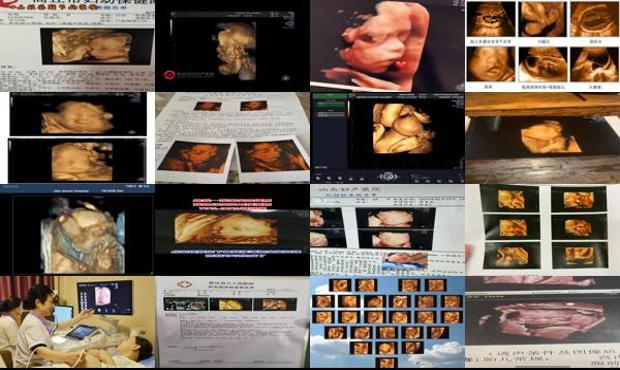Click the circular dial below ultrasound machine screen

click(x=388, y=176)
